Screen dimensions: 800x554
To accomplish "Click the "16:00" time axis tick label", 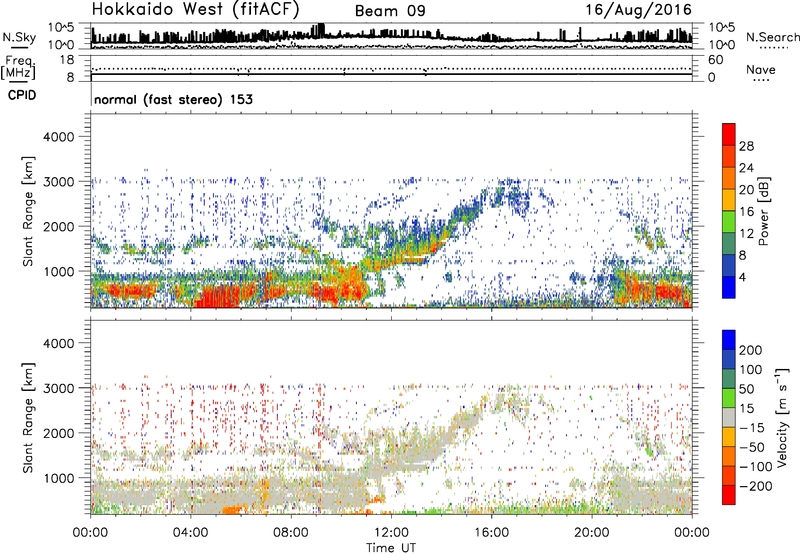I will tap(491, 533).
